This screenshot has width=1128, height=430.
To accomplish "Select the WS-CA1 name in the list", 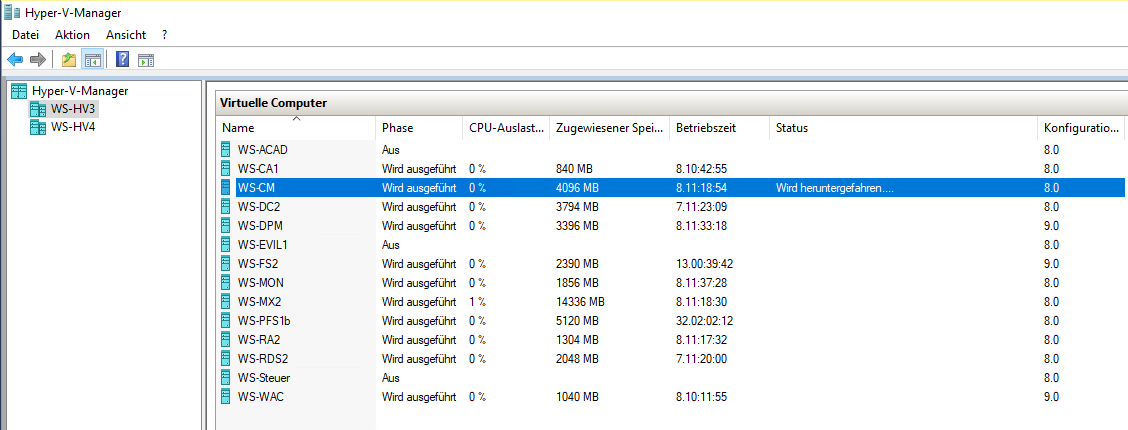I will pyautogui.click(x=258, y=169).
